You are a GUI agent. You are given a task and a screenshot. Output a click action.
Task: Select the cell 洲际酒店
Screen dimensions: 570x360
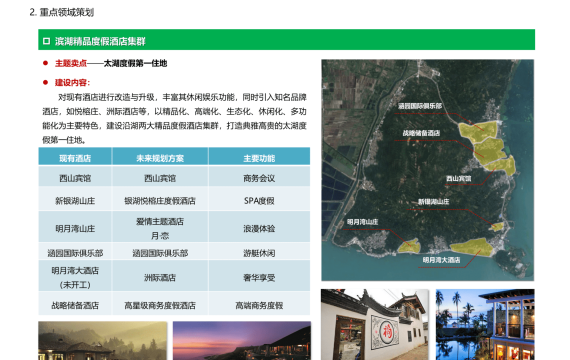click(160, 278)
